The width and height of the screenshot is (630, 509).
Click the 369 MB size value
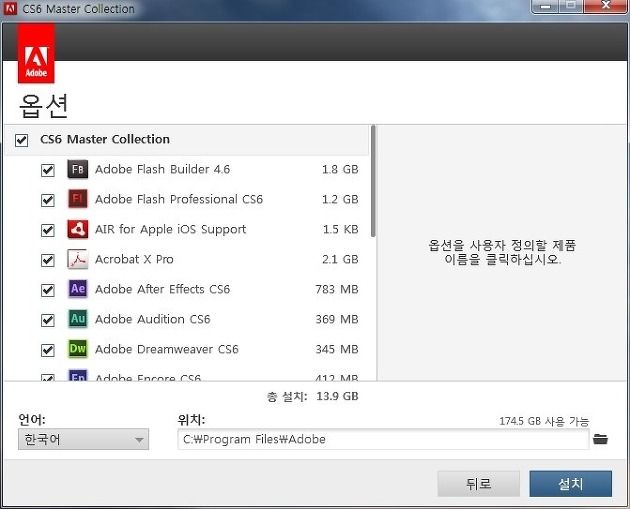(x=337, y=319)
